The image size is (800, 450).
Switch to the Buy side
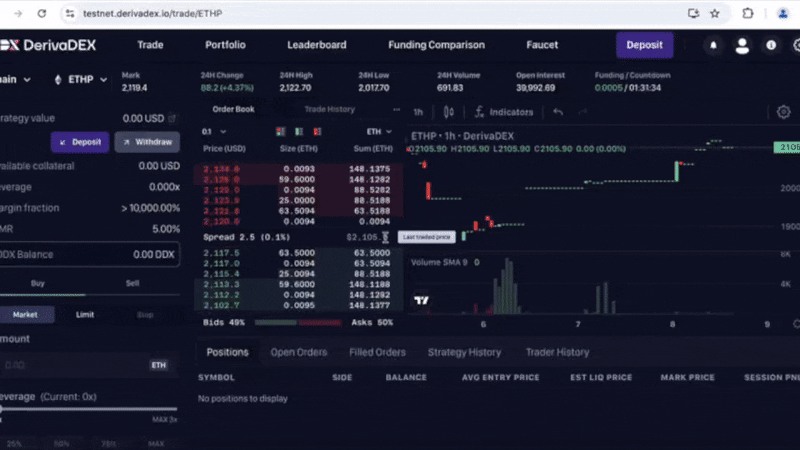38,283
